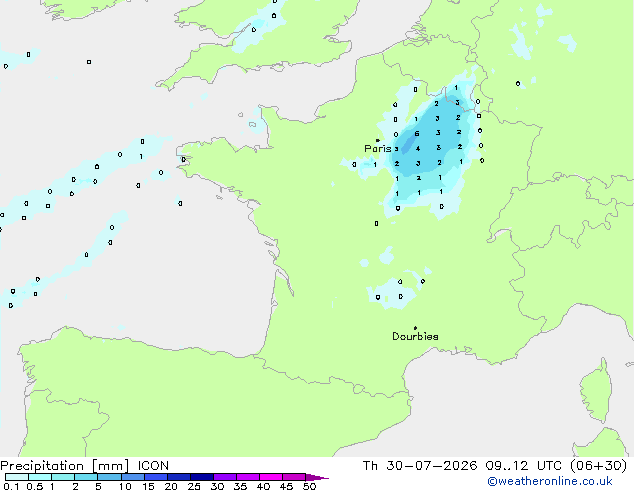Select the 35–40 mm legend swatch
This screenshot has width=634, height=490.
[247, 477]
